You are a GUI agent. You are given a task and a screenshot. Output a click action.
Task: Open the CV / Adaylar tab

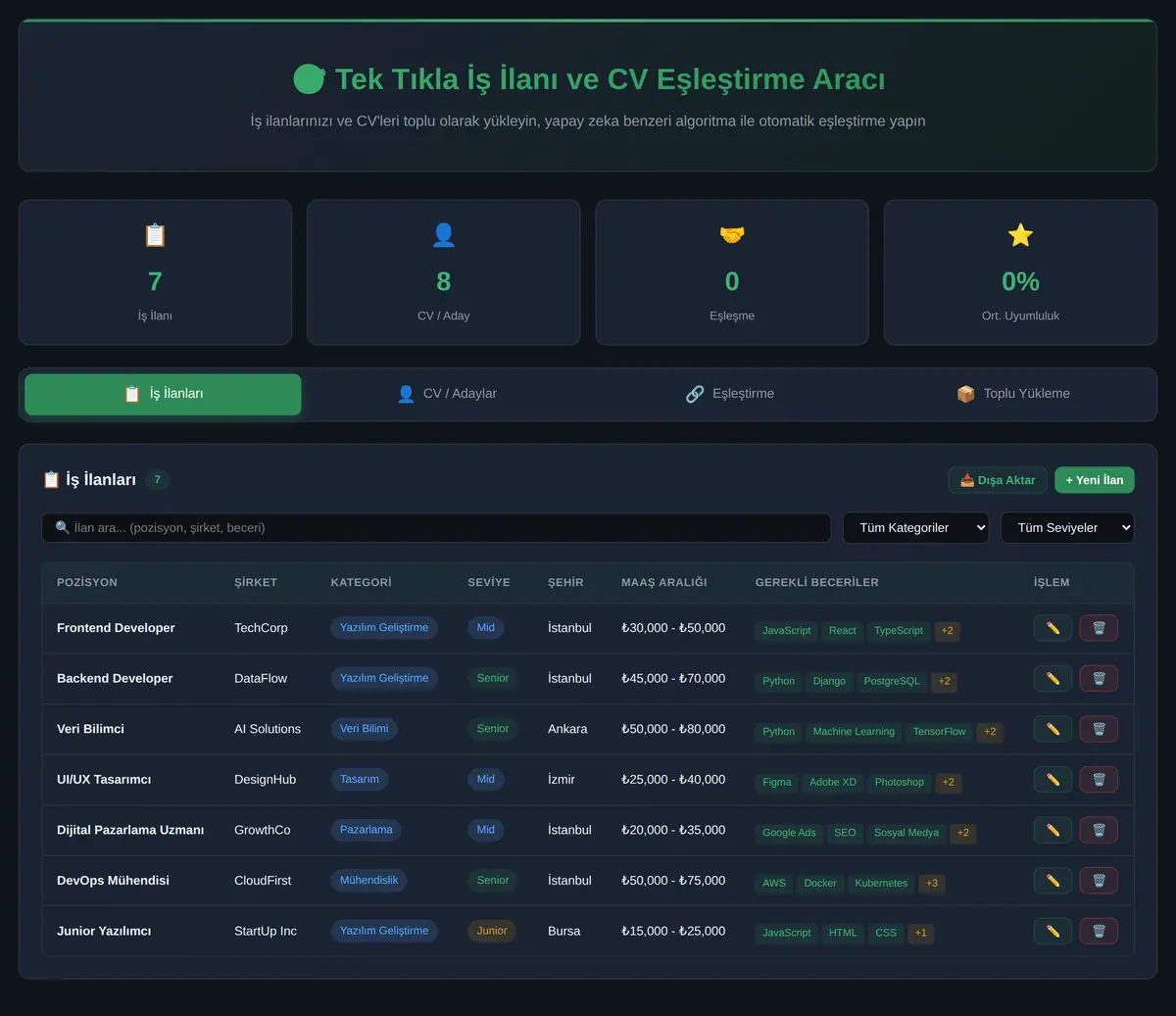(x=446, y=394)
